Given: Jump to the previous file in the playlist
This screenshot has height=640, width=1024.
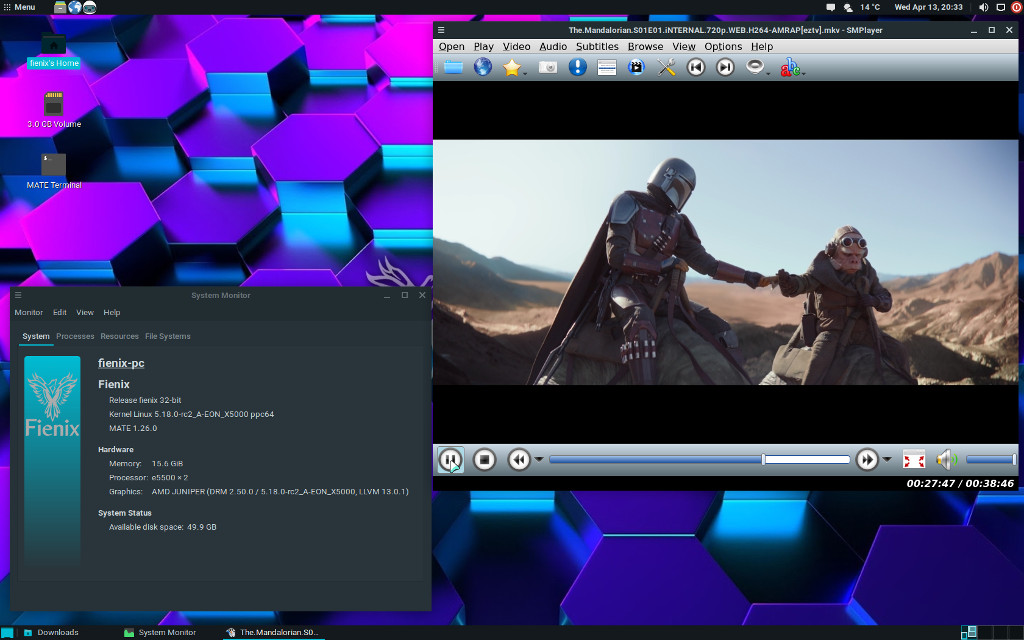Looking at the screenshot, I should click(x=696, y=67).
